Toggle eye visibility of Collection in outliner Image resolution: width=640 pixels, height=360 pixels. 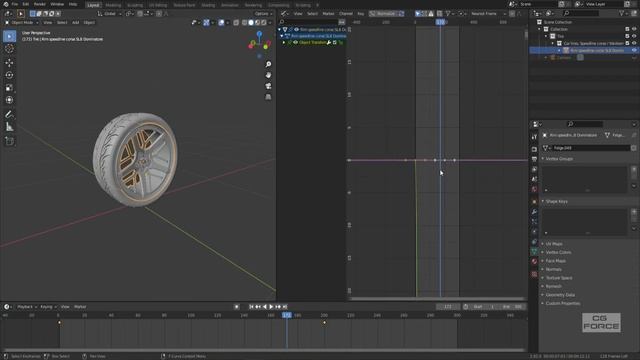pyautogui.click(x=634, y=29)
